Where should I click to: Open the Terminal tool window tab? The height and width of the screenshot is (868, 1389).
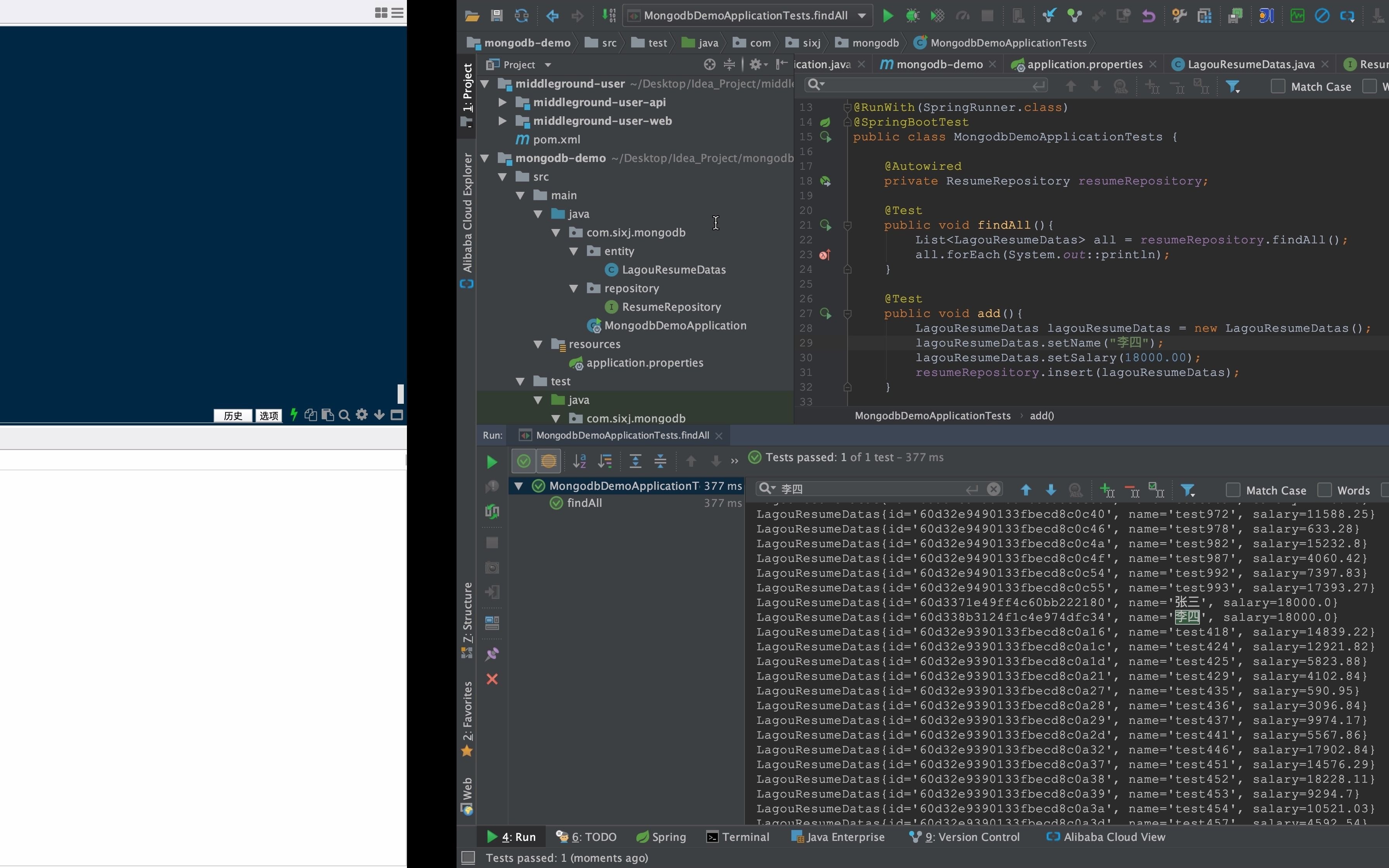pyautogui.click(x=738, y=837)
